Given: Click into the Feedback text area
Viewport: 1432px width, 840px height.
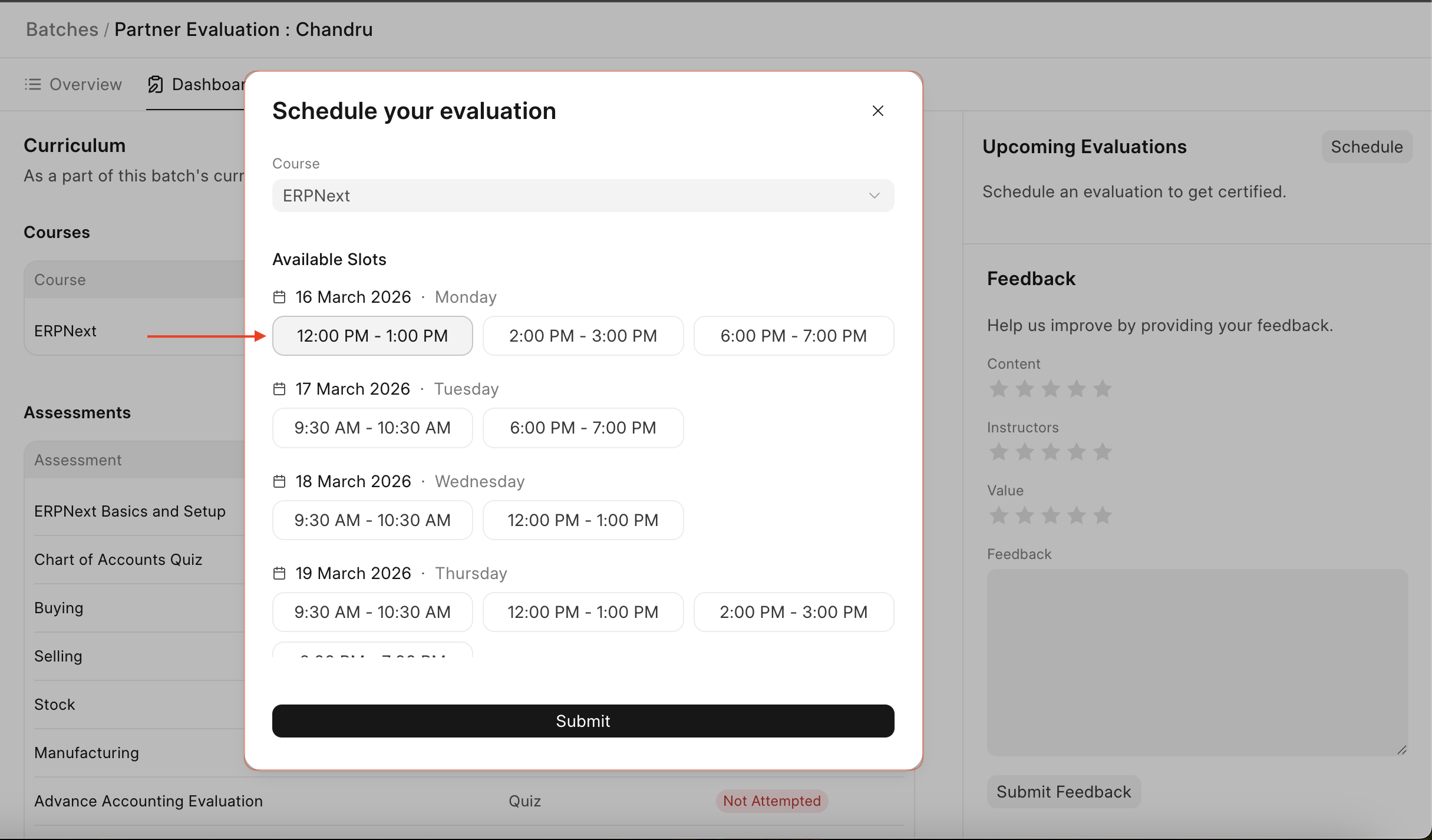Looking at the screenshot, I should [1196, 662].
